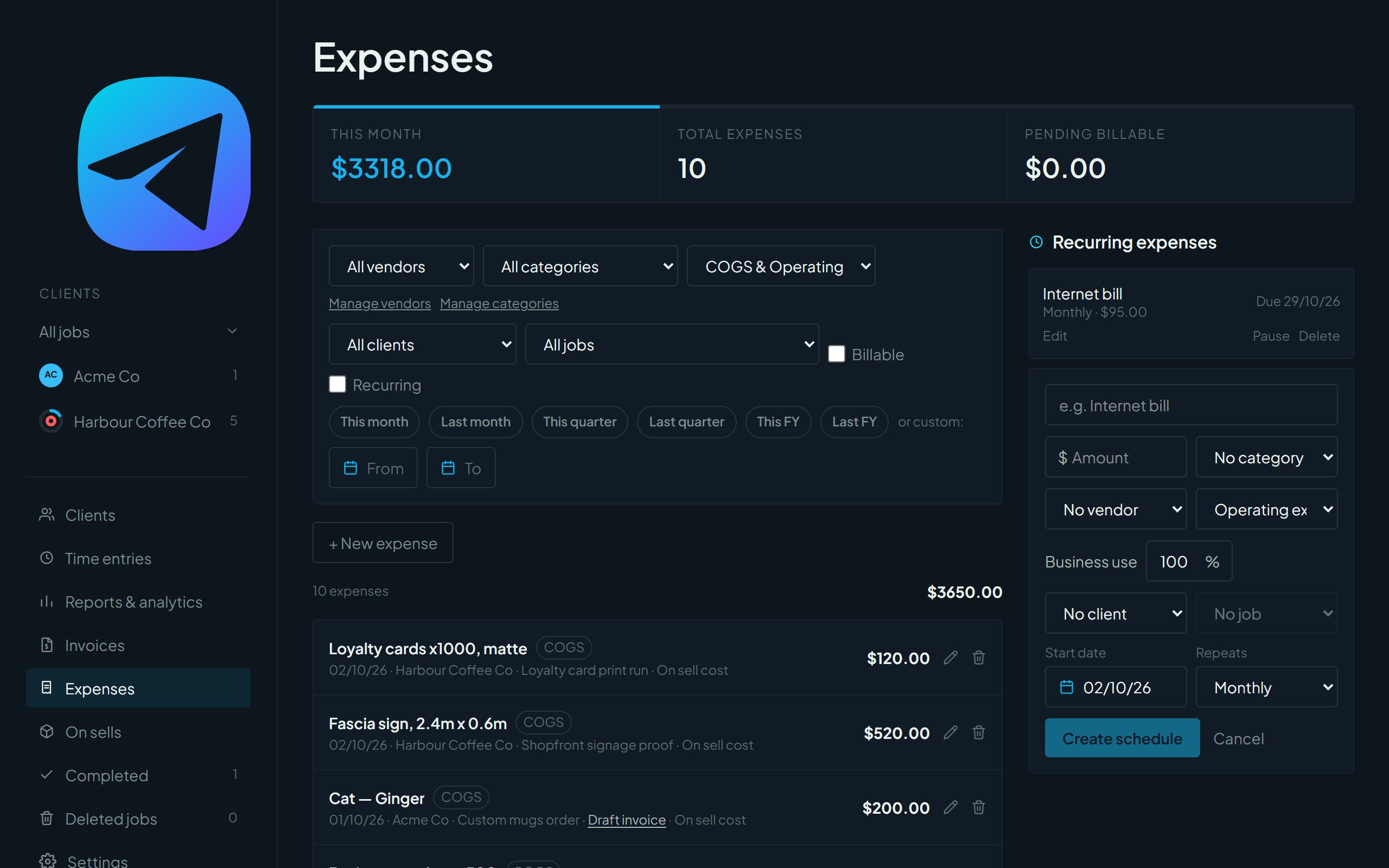Open the All vendors dropdown
The image size is (1389, 868).
401,266
